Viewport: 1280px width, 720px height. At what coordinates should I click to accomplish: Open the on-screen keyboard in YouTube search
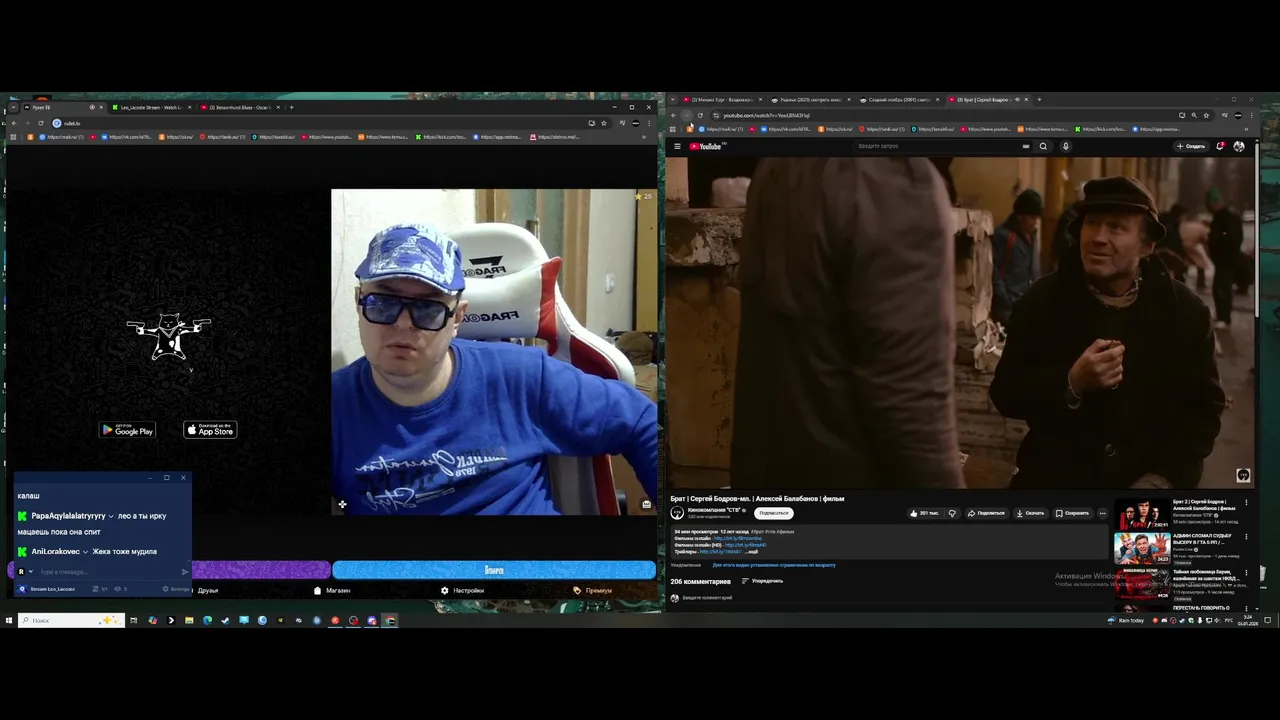pos(1025,146)
